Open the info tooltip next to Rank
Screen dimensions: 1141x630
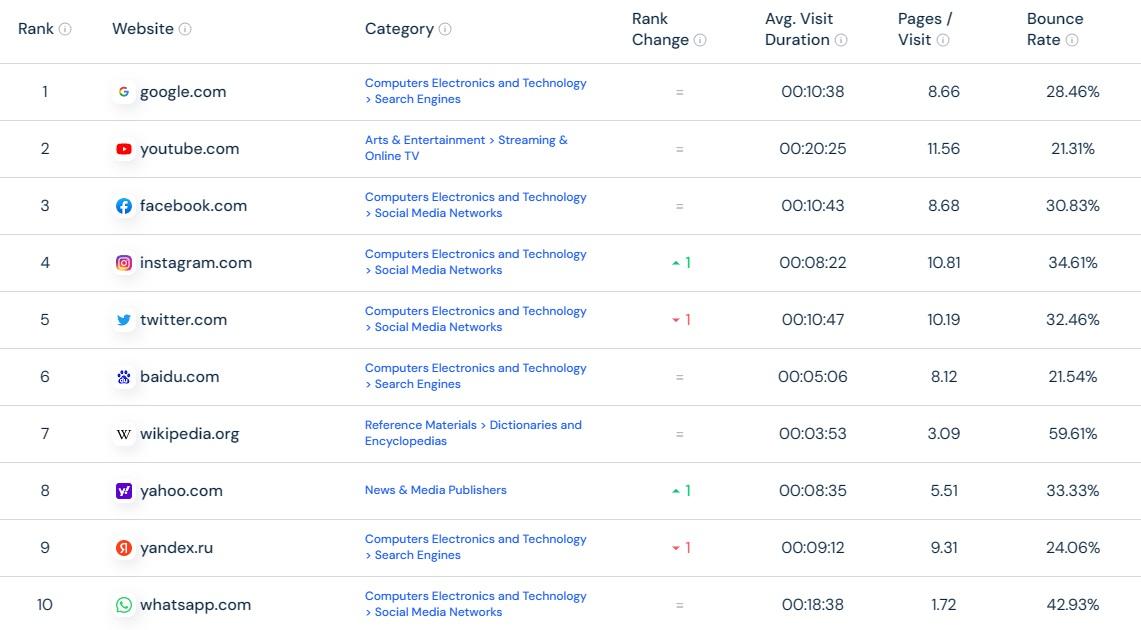[66, 29]
